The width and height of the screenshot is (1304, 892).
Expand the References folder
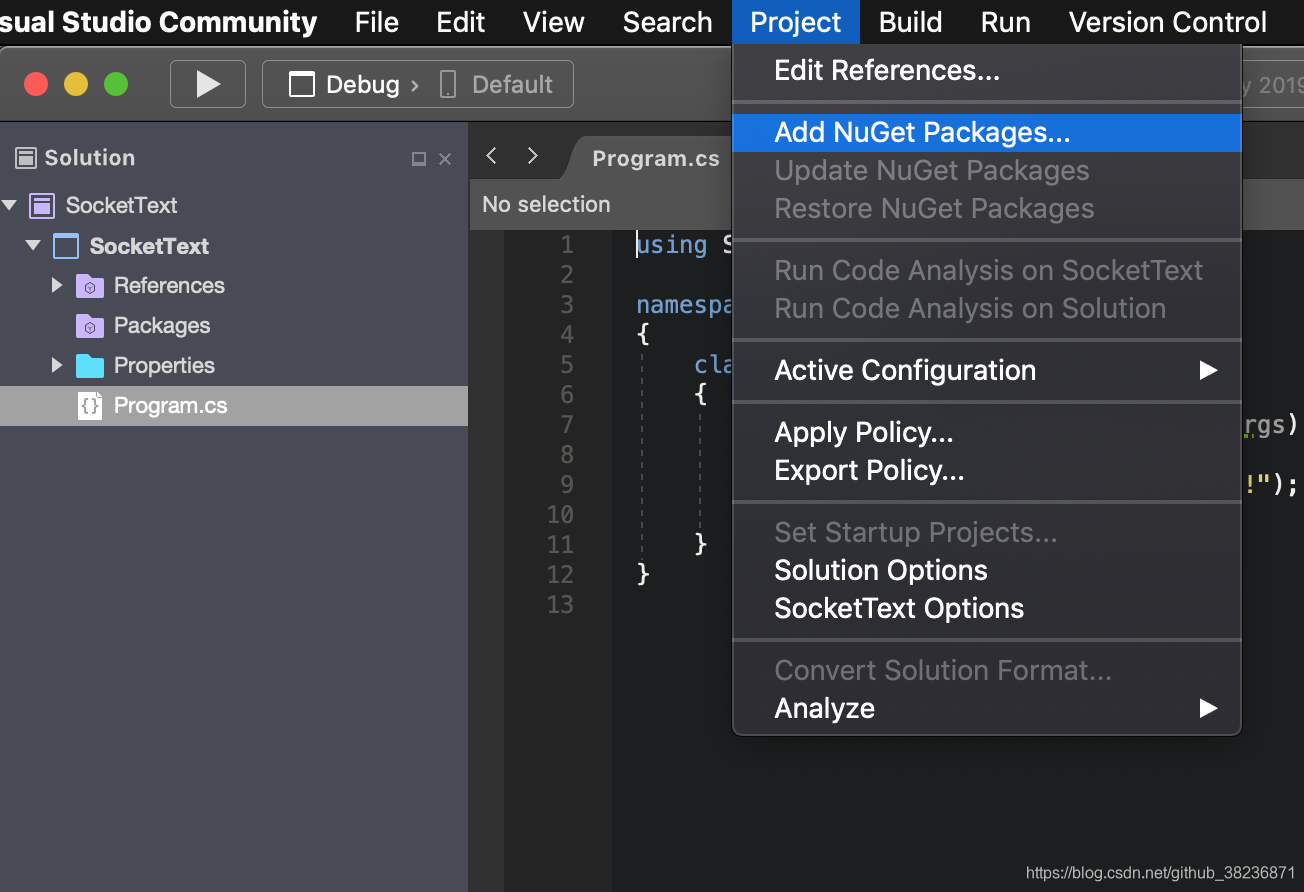pyautogui.click(x=57, y=285)
